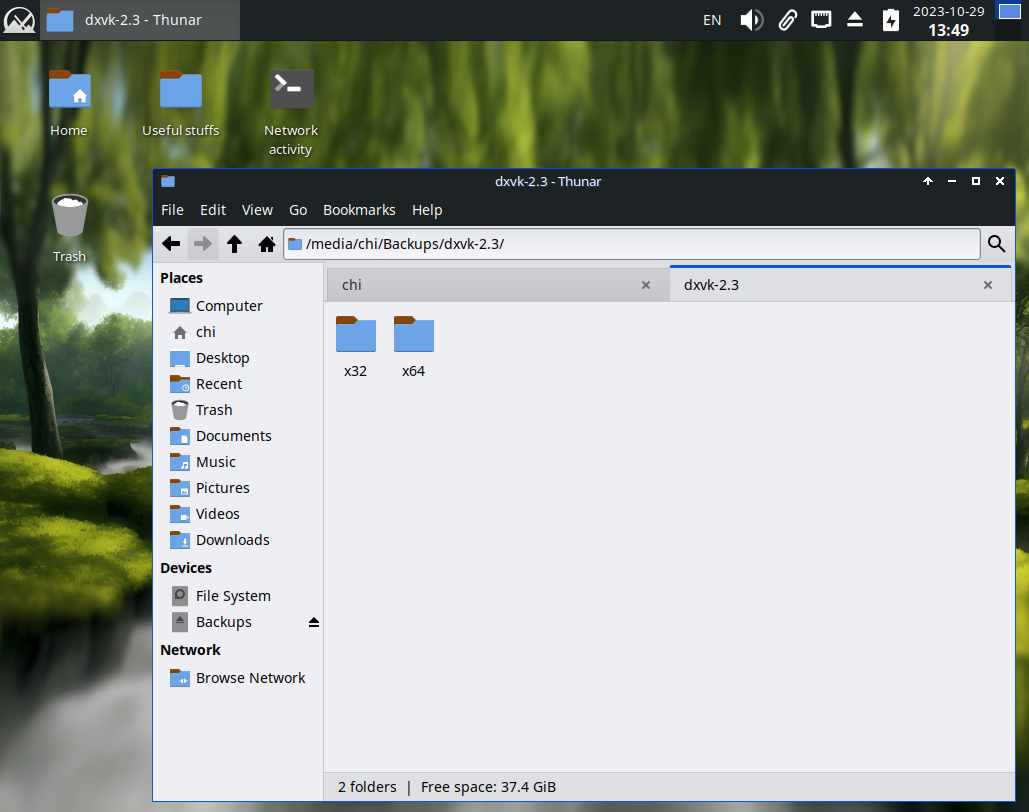1029x812 pixels.
Task: Select File System under Devices
Action: pos(232,596)
